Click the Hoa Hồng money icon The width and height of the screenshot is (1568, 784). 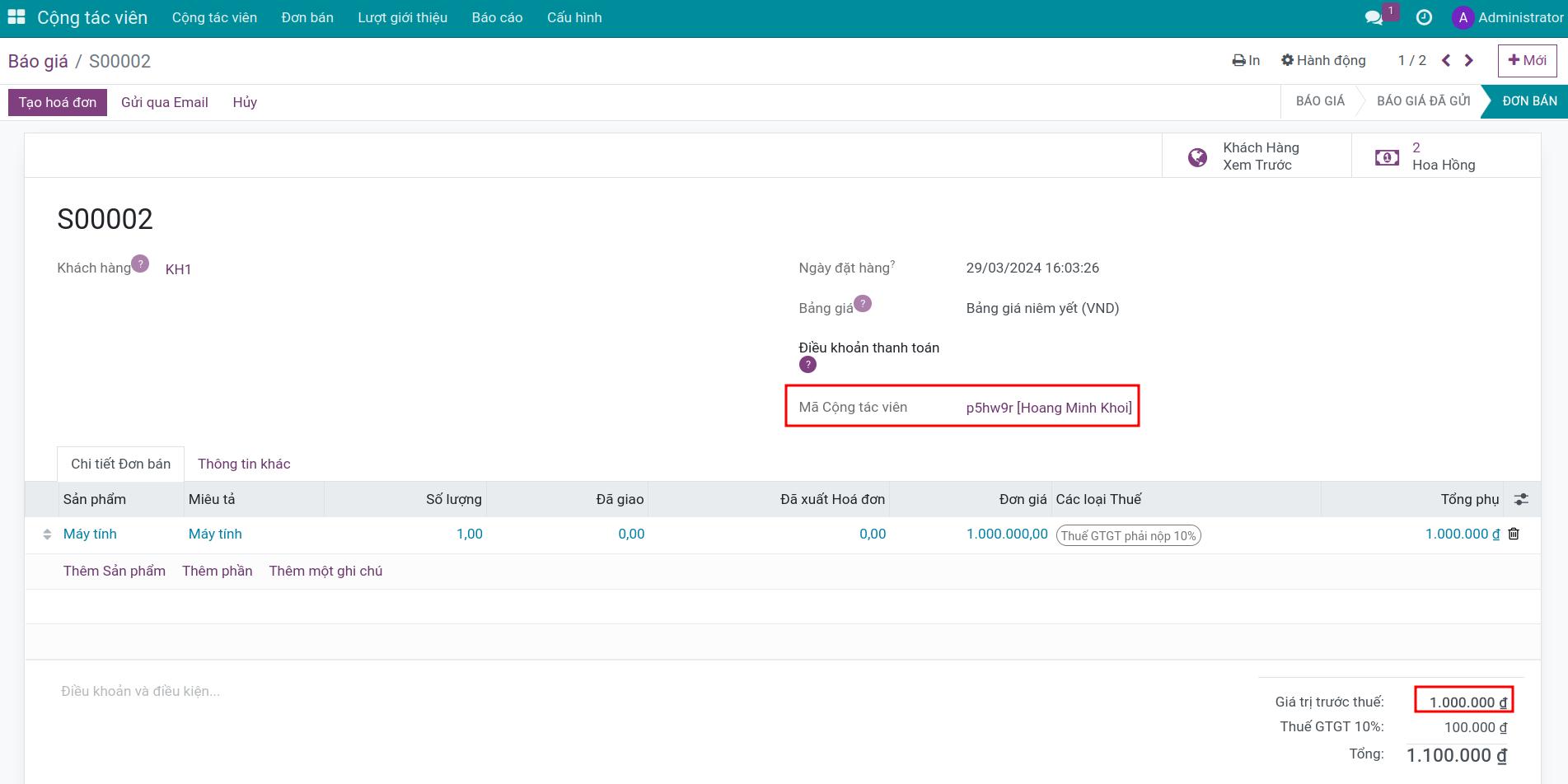pos(1387,156)
